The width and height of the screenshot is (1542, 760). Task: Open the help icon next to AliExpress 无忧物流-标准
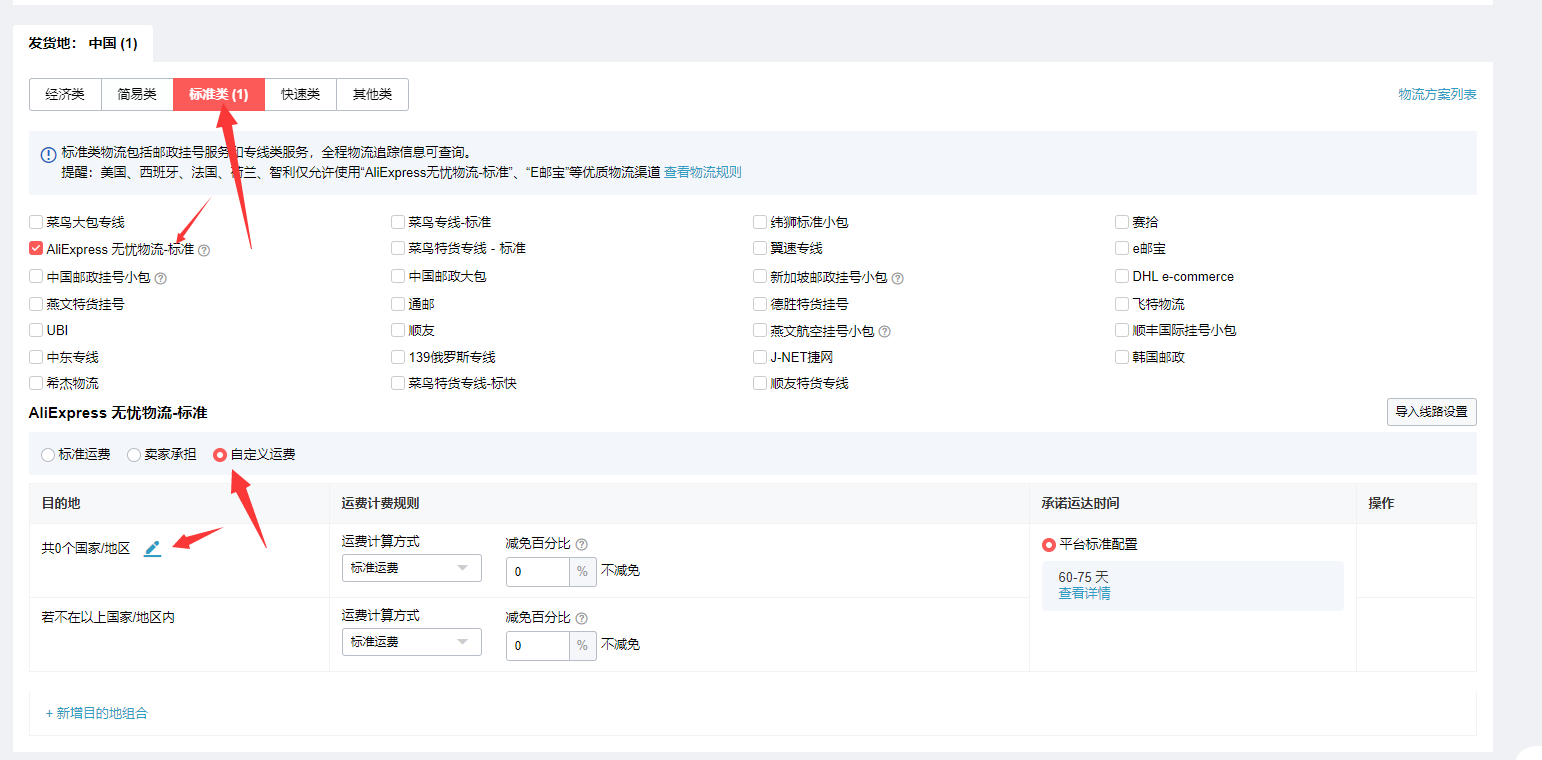(205, 248)
